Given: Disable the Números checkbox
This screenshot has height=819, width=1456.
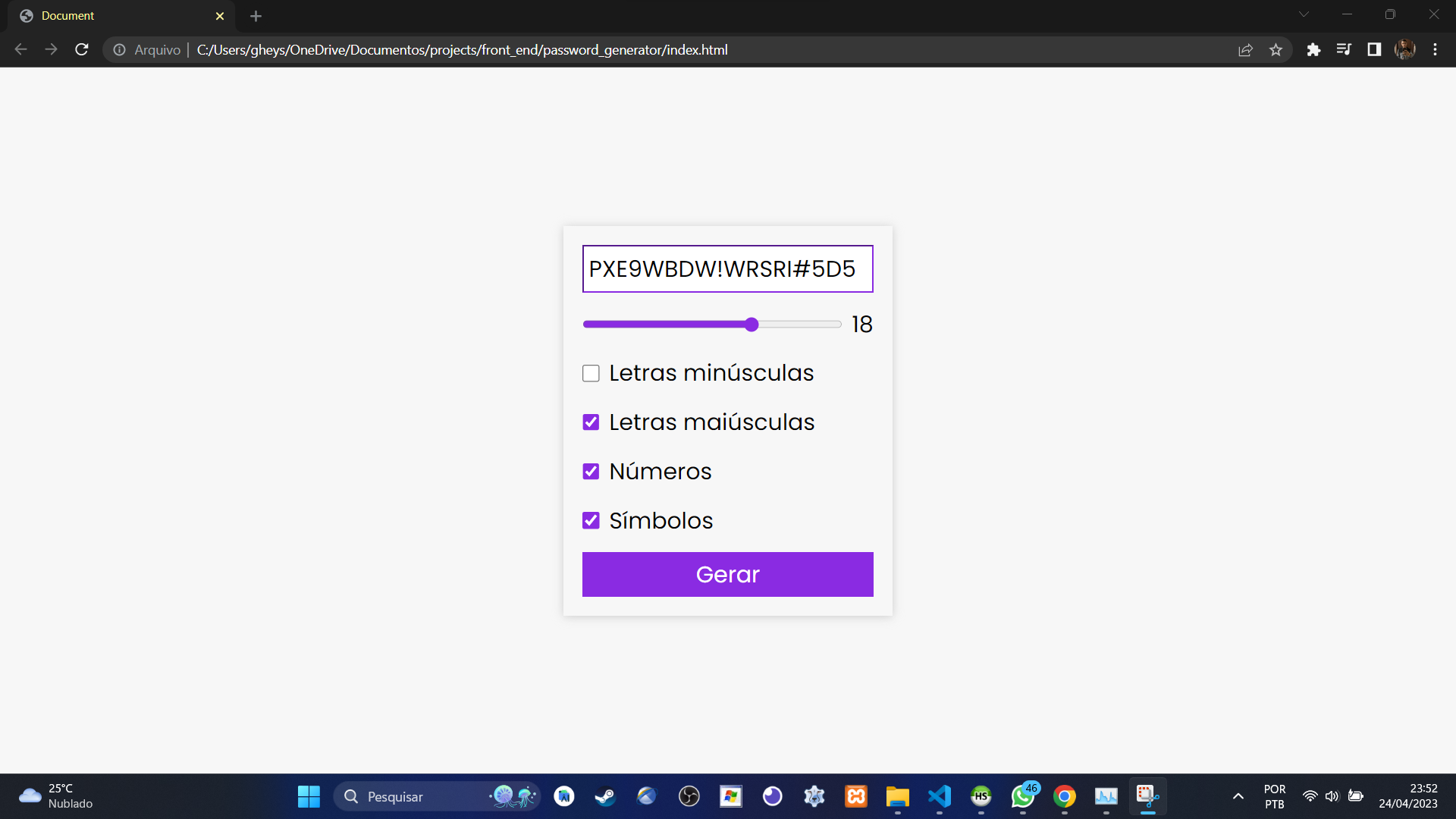Looking at the screenshot, I should (x=591, y=472).
